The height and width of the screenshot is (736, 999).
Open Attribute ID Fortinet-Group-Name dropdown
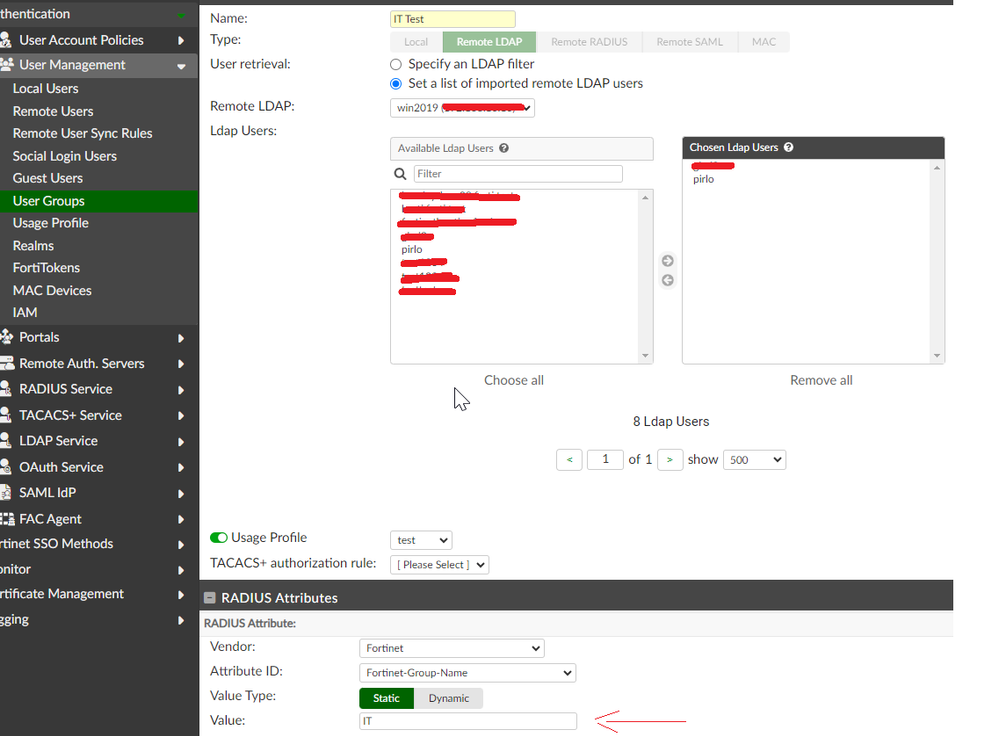468,673
